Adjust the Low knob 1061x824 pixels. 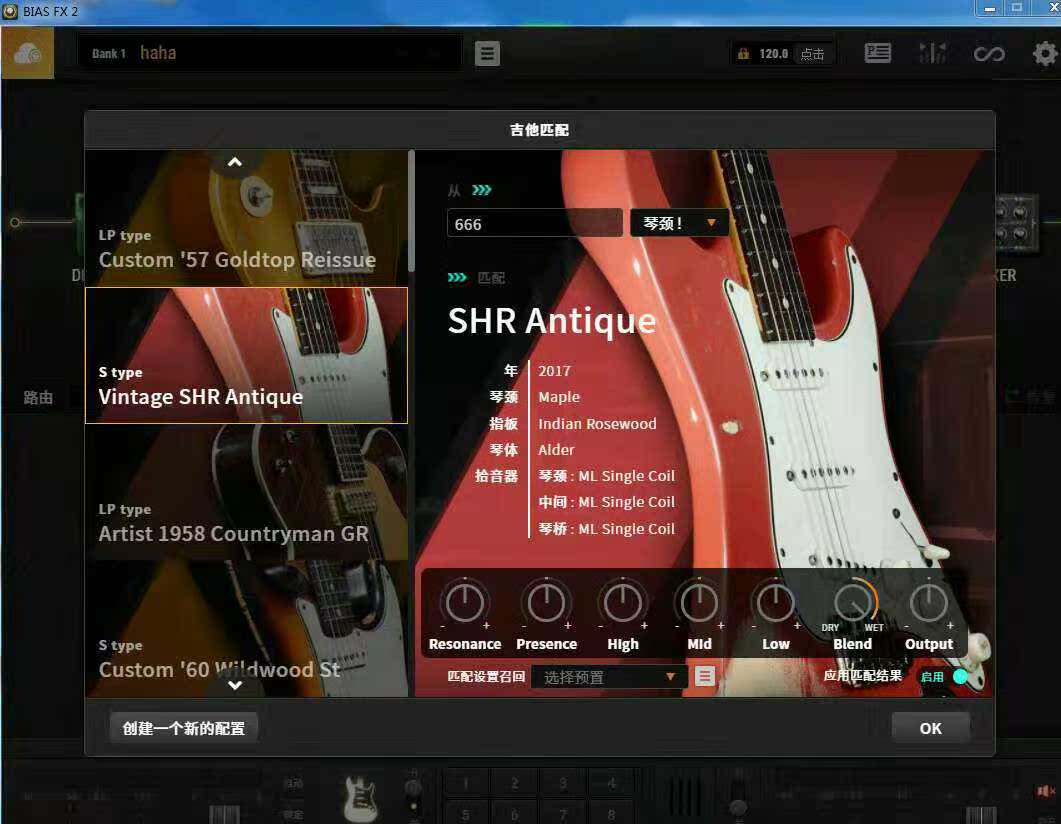point(775,602)
